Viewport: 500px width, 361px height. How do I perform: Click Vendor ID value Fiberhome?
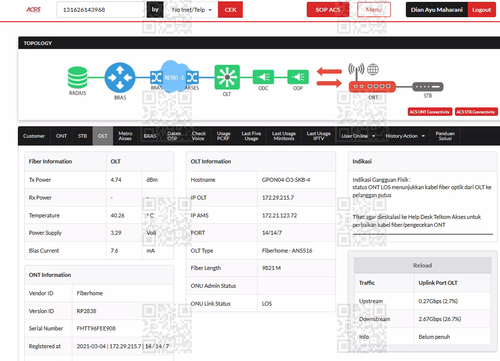pos(90,293)
